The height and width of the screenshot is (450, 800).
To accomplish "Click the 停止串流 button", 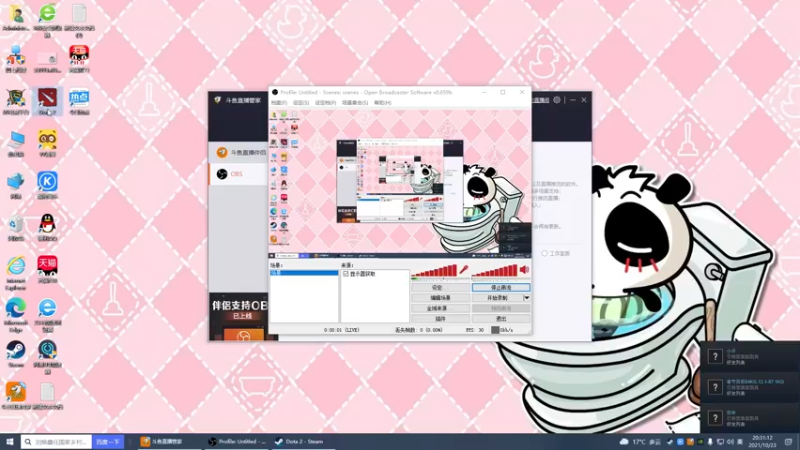I will pos(501,287).
